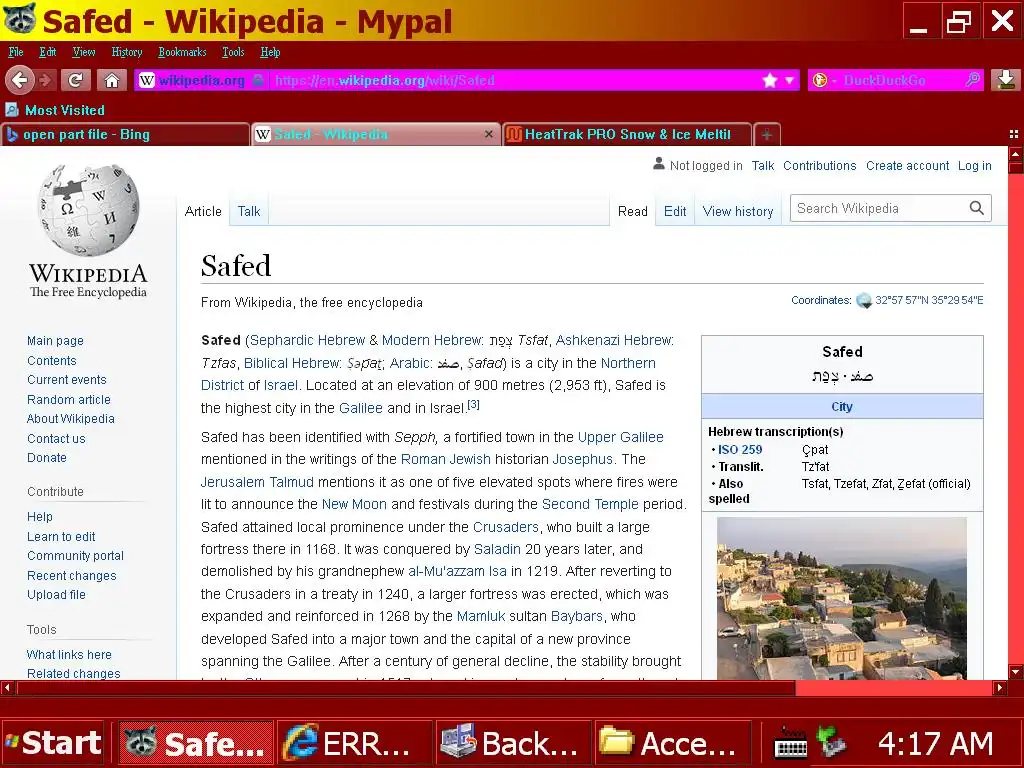Close the Safed - Wikipedia tab
This screenshot has width=1024, height=768.
(x=488, y=134)
